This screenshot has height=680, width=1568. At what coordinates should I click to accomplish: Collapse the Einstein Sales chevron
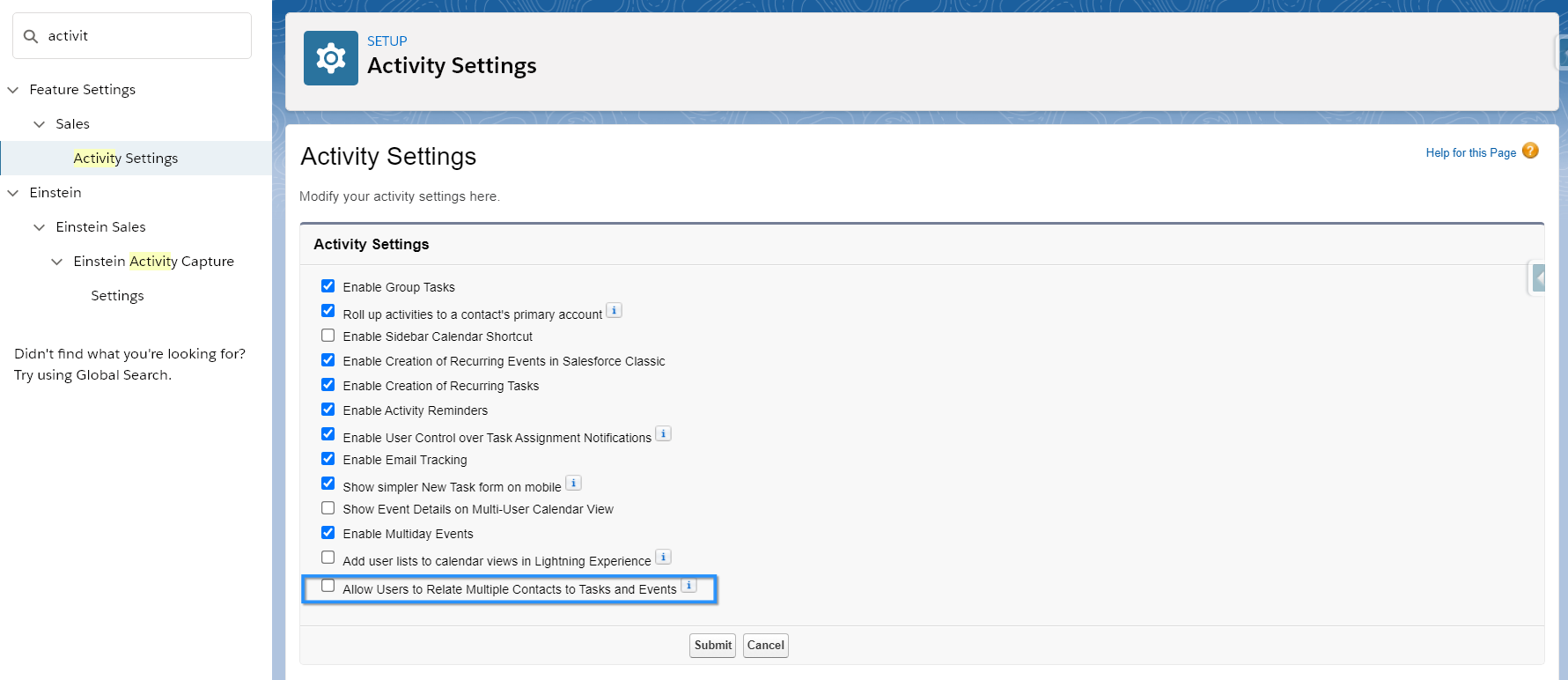(x=40, y=227)
